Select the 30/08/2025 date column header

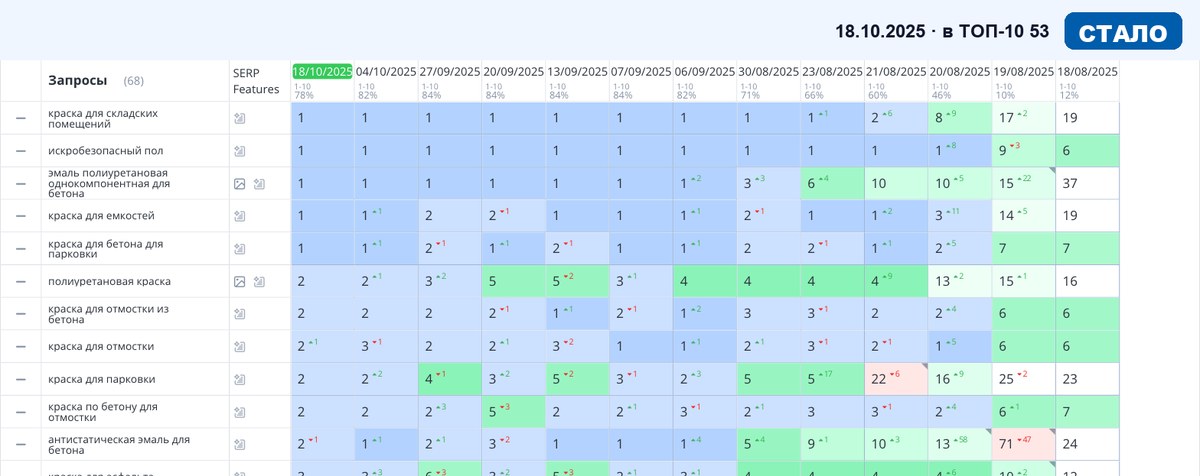[x=769, y=71]
